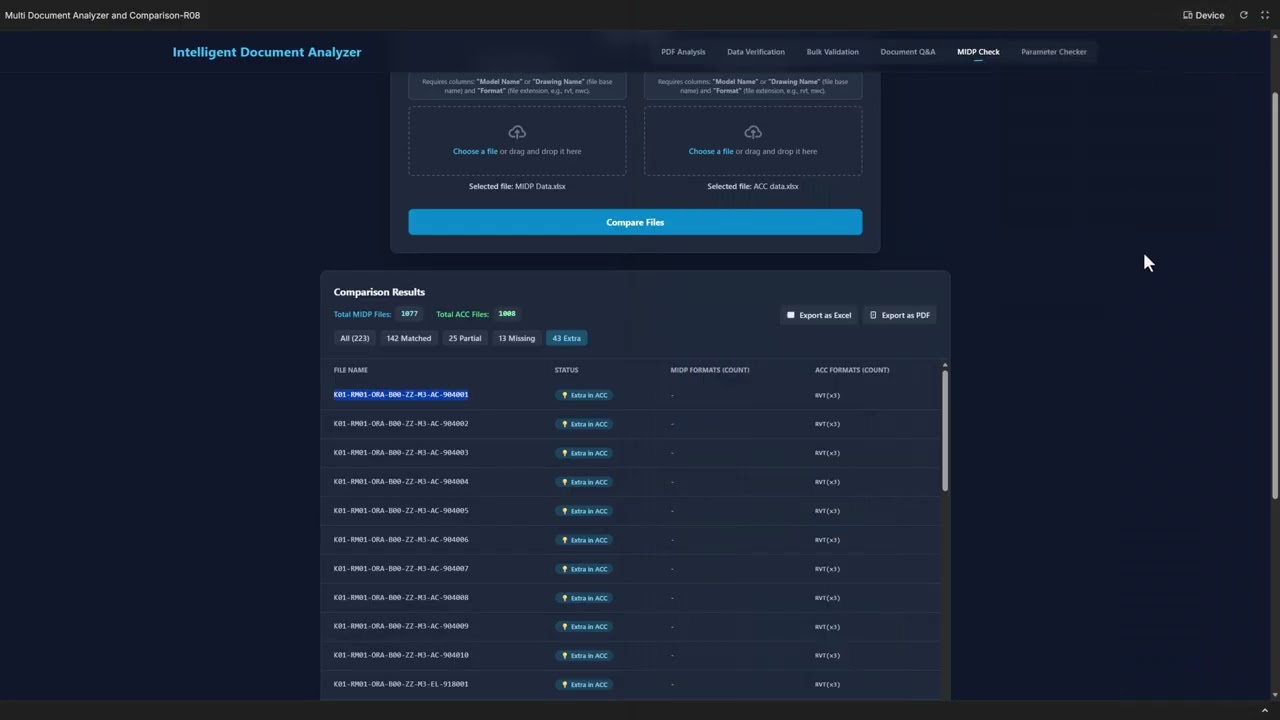Screen dimensions: 1280x720
Task: Click Choose a file link for ACC data
Action: pyautogui.click(x=711, y=151)
